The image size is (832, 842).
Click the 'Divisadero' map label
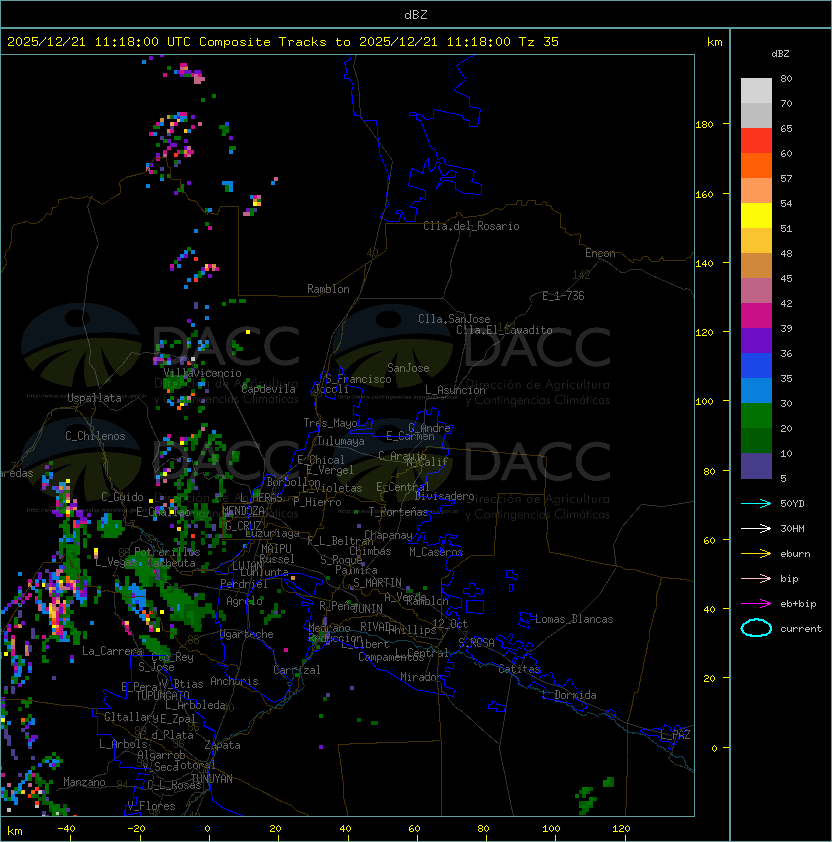(445, 496)
